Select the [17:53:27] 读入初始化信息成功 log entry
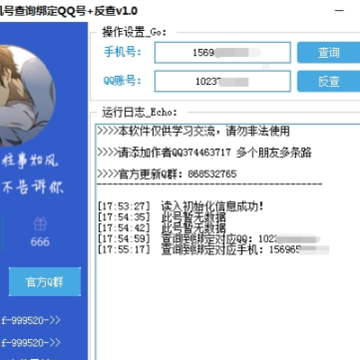Image resolution: width=360 pixels, height=360 pixels. pos(181,206)
